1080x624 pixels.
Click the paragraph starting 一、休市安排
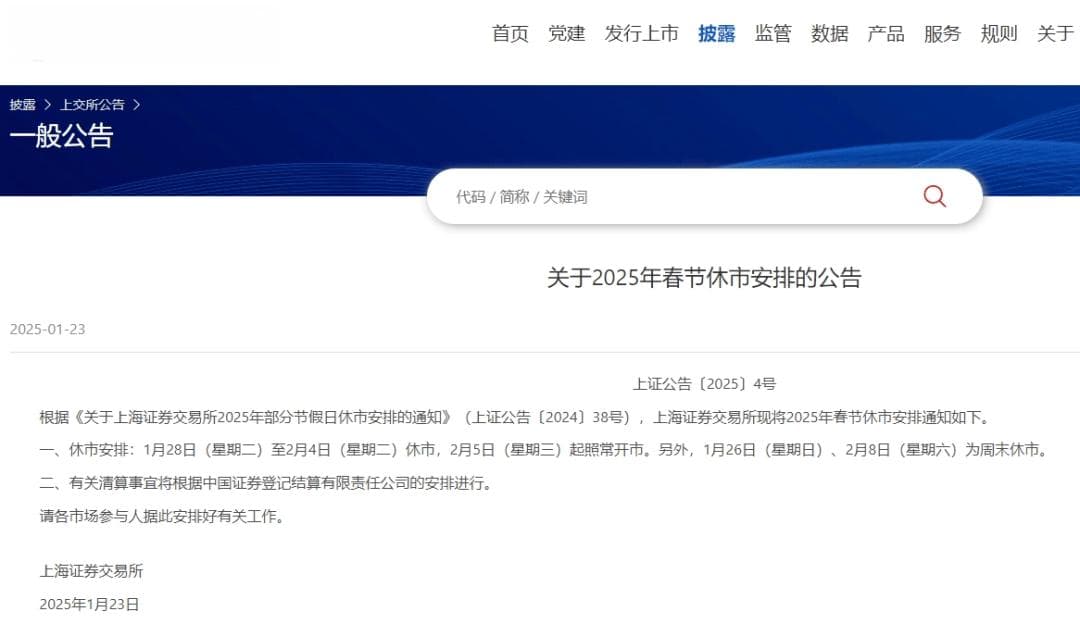click(x=545, y=450)
